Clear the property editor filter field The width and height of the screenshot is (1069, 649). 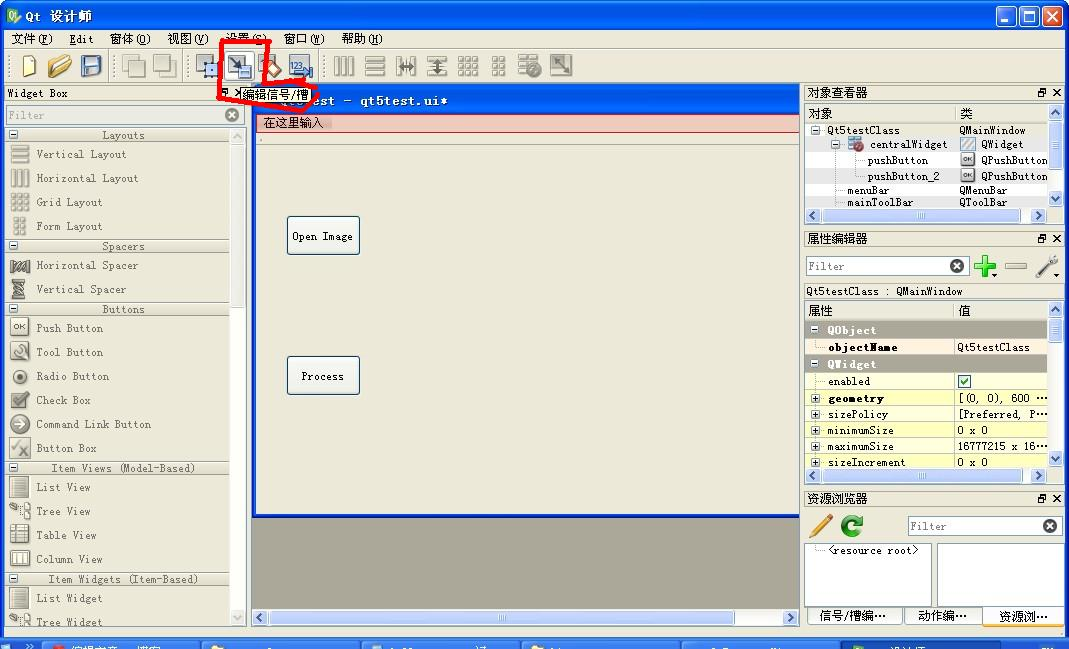pos(957,266)
